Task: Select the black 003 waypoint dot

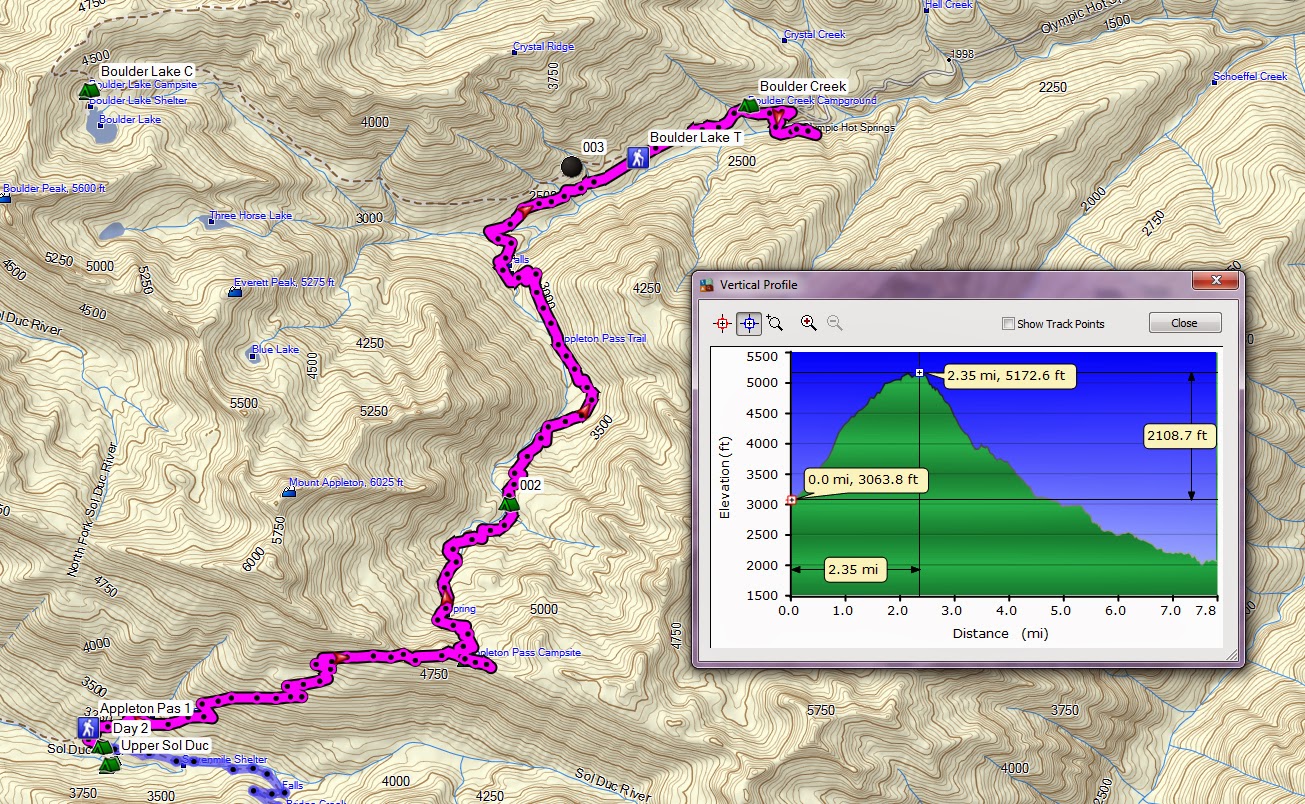Action: click(572, 167)
